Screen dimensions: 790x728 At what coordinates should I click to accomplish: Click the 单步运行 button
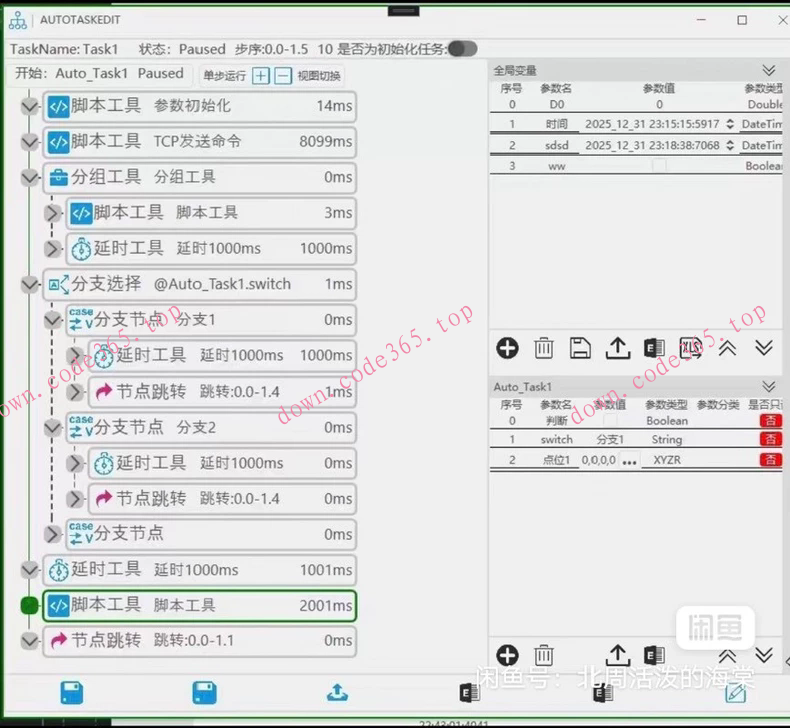tap(224, 76)
